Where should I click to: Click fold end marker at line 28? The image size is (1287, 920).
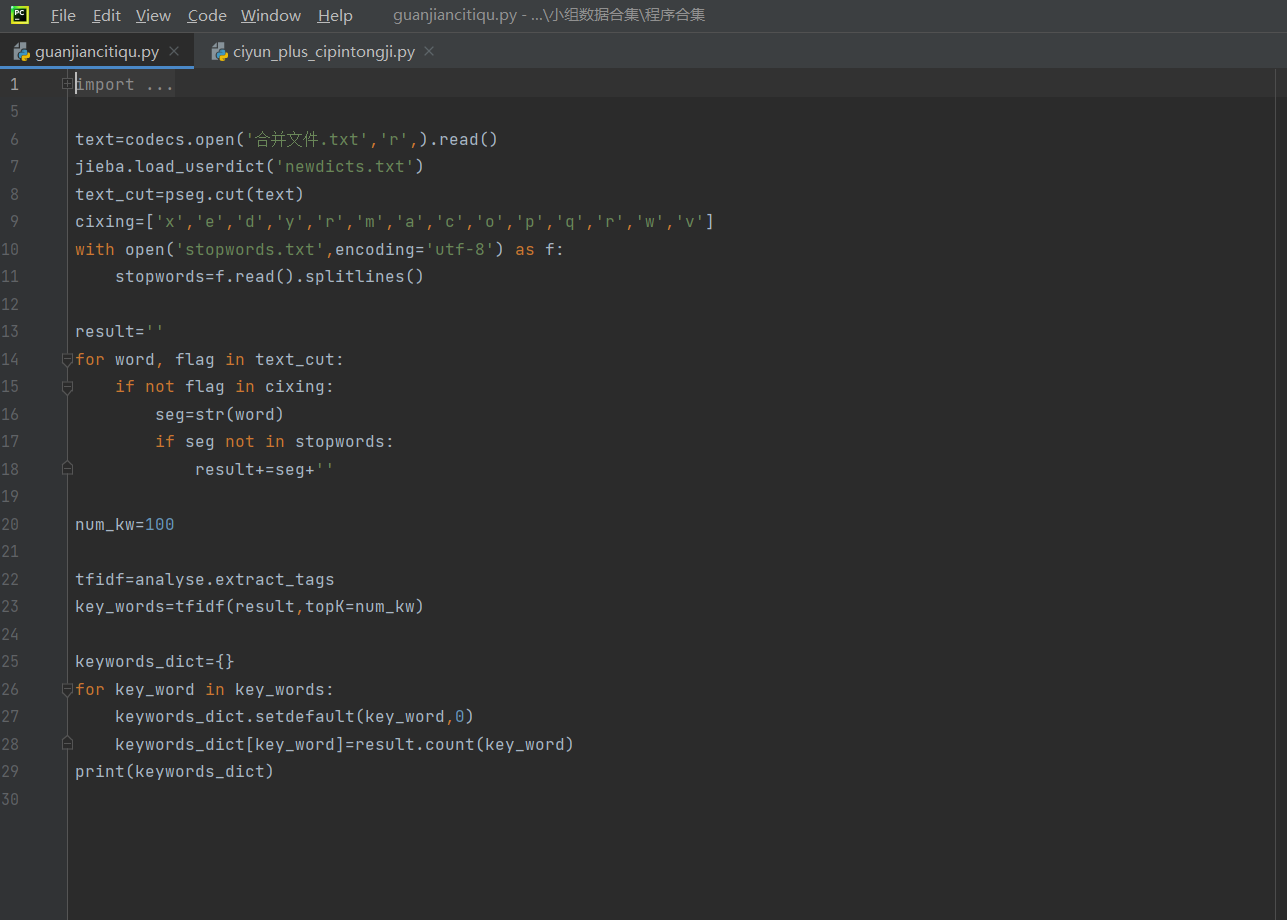click(67, 744)
